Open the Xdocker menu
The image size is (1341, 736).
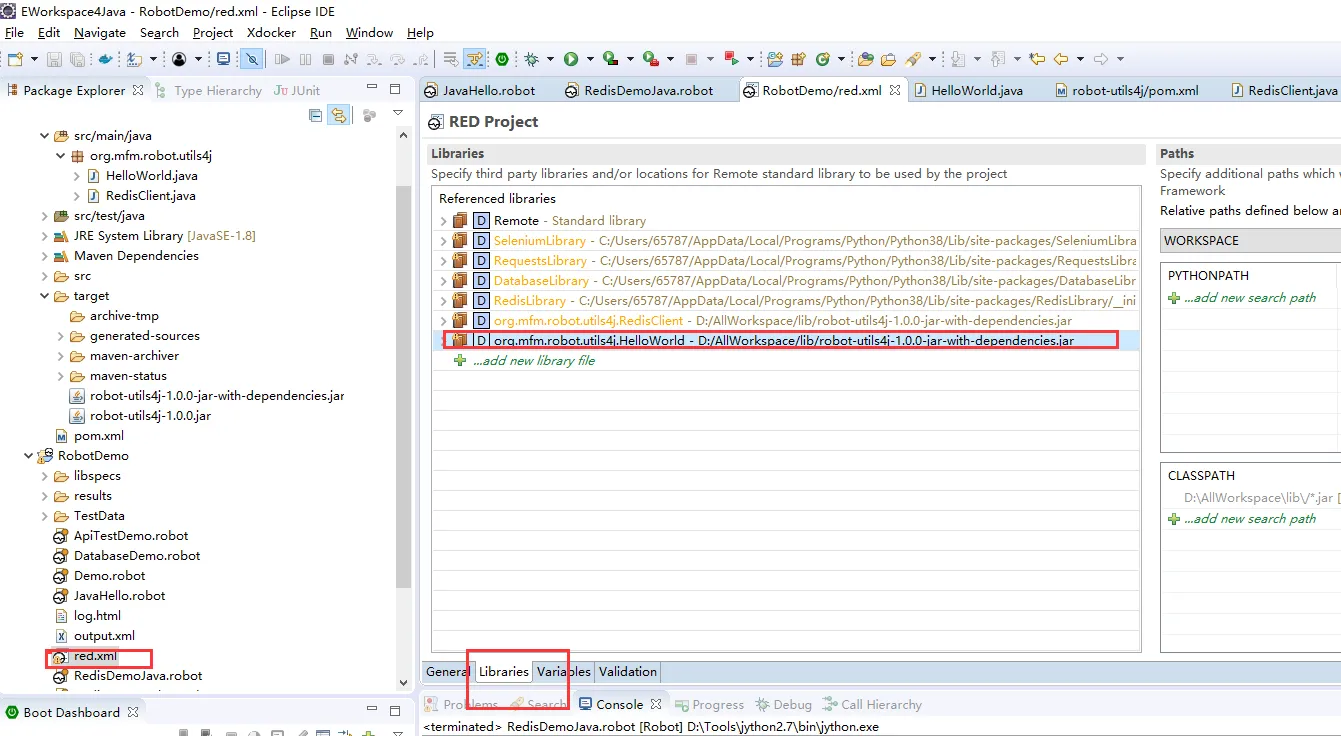pyautogui.click(x=272, y=32)
